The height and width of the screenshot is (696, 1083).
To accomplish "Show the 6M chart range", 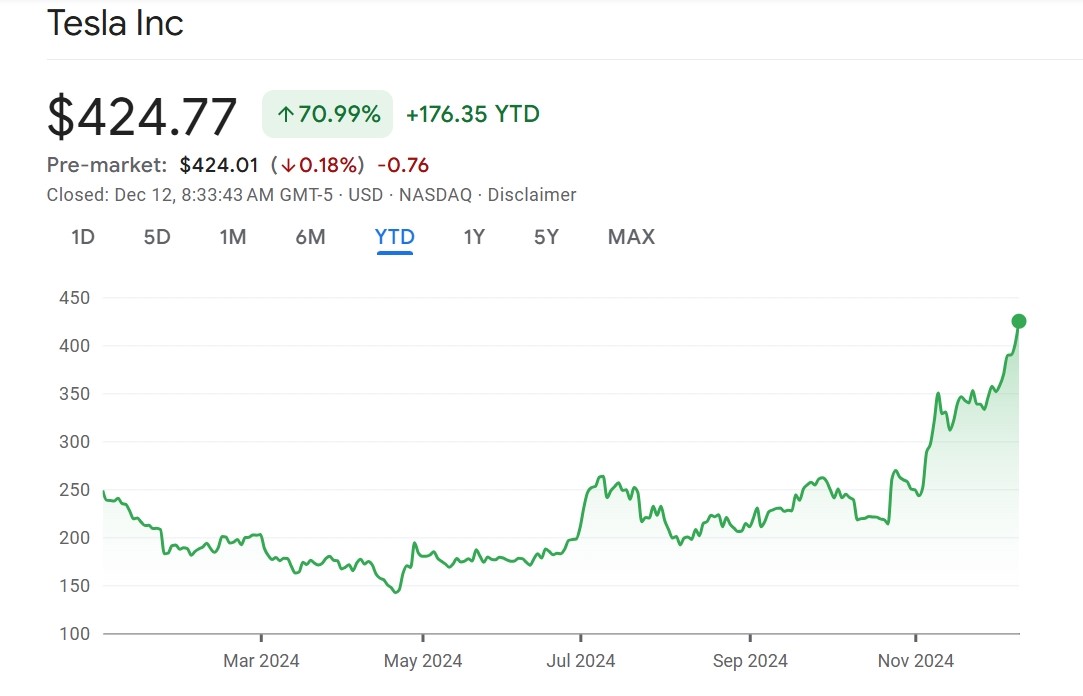I will 310,237.
